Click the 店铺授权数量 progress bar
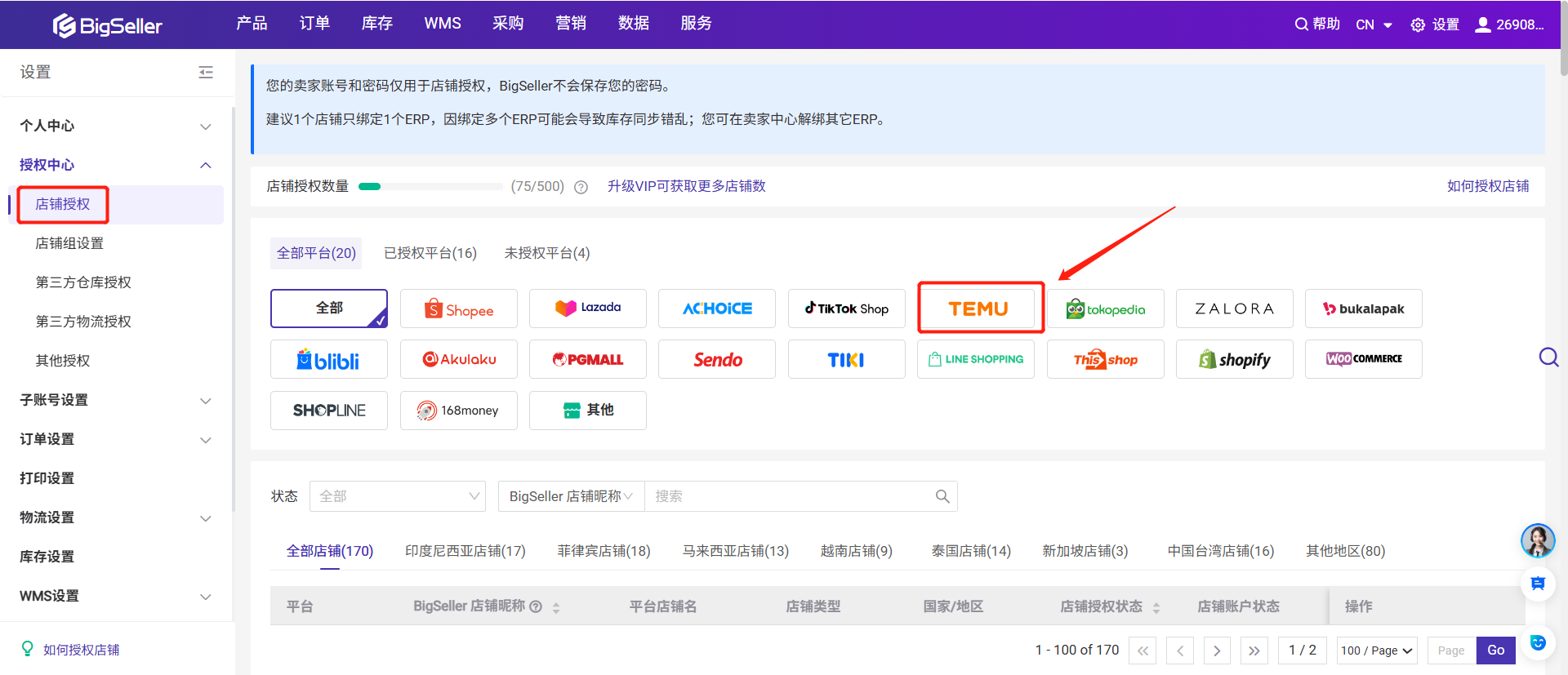 click(430, 187)
